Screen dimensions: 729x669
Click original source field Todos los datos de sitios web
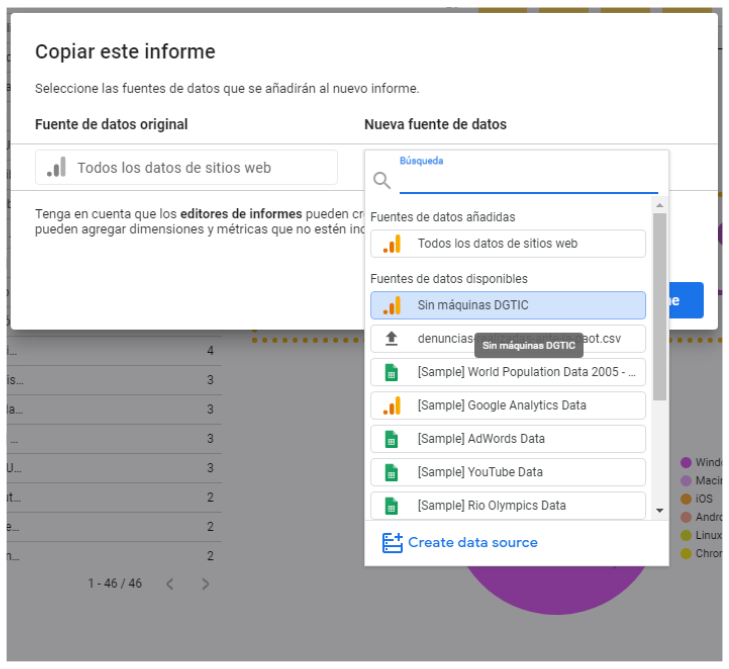pyautogui.click(x=186, y=167)
